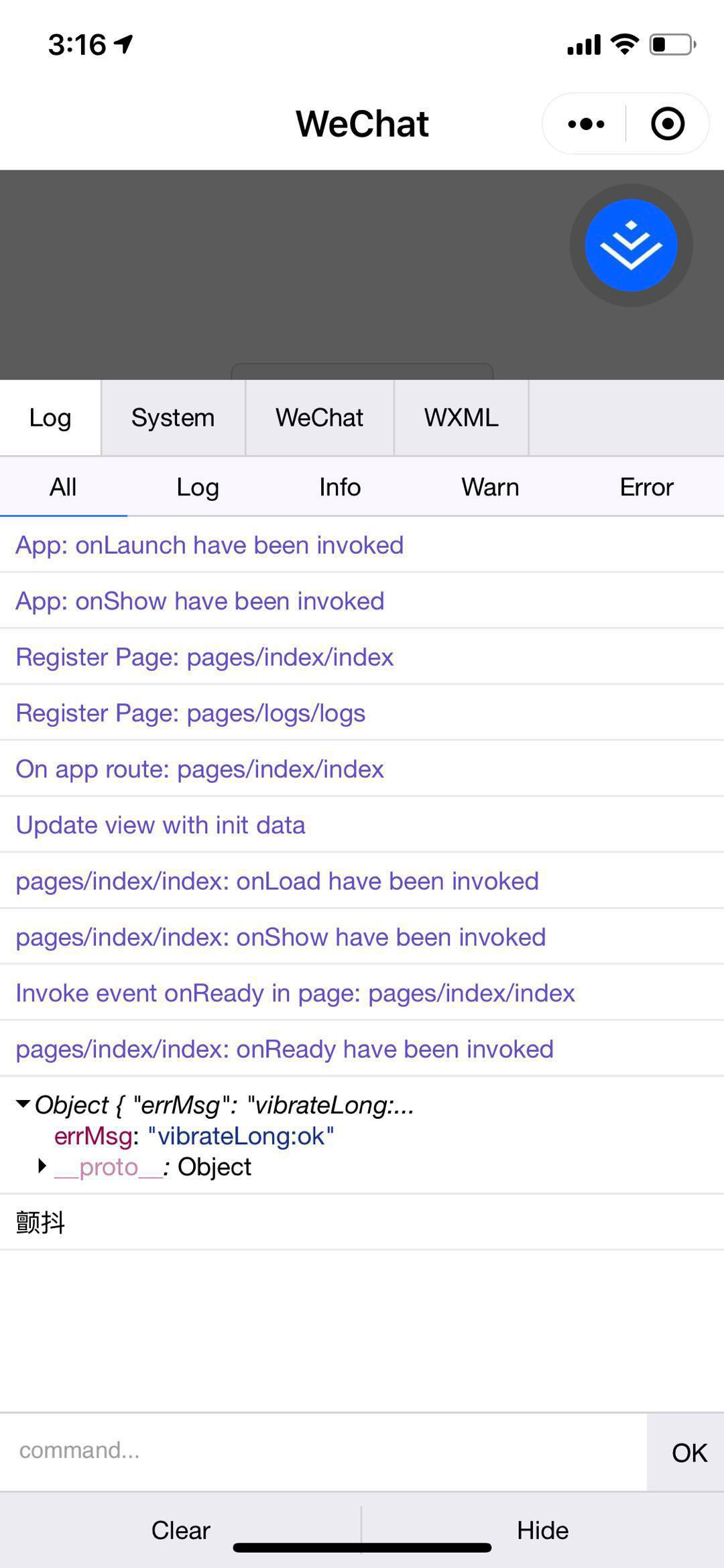Screen dimensions: 724x1568
Task: Filter console by Error level
Action: [646, 487]
